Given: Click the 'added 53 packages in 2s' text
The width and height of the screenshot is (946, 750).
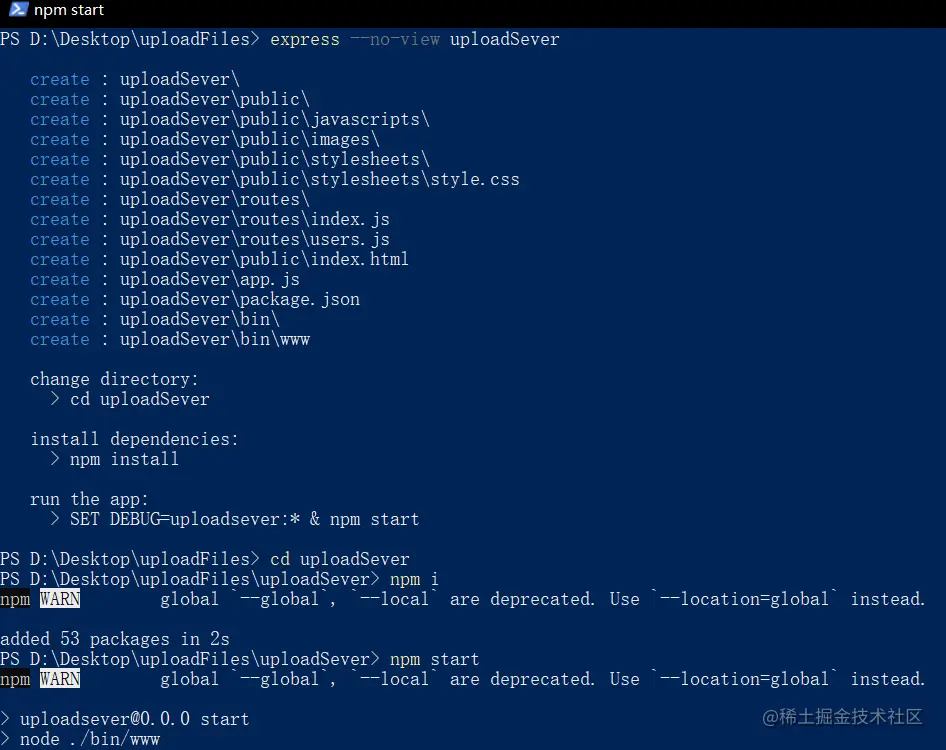Looking at the screenshot, I should pyautogui.click(x=115, y=639).
